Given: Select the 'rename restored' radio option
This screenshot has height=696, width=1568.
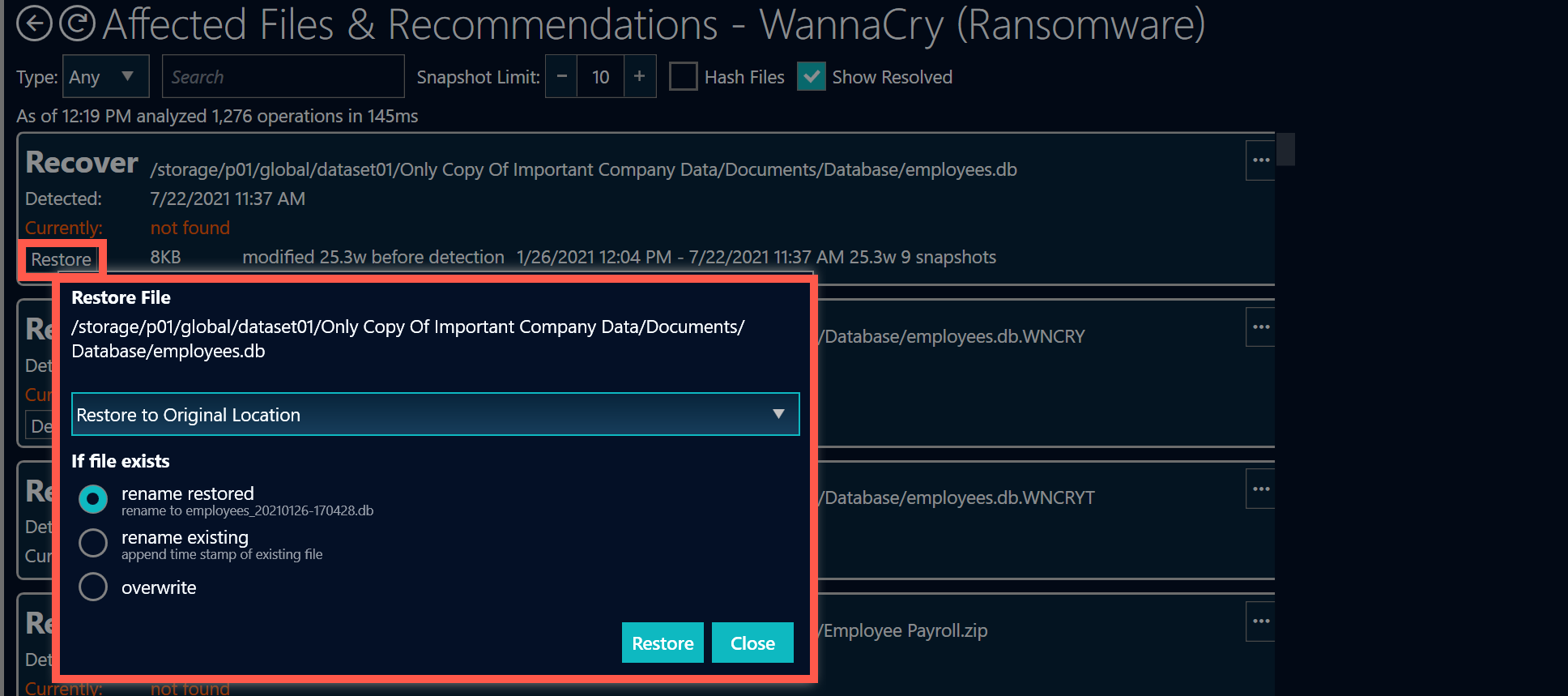Looking at the screenshot, I should pyautogui.click(x=93, y=499).
